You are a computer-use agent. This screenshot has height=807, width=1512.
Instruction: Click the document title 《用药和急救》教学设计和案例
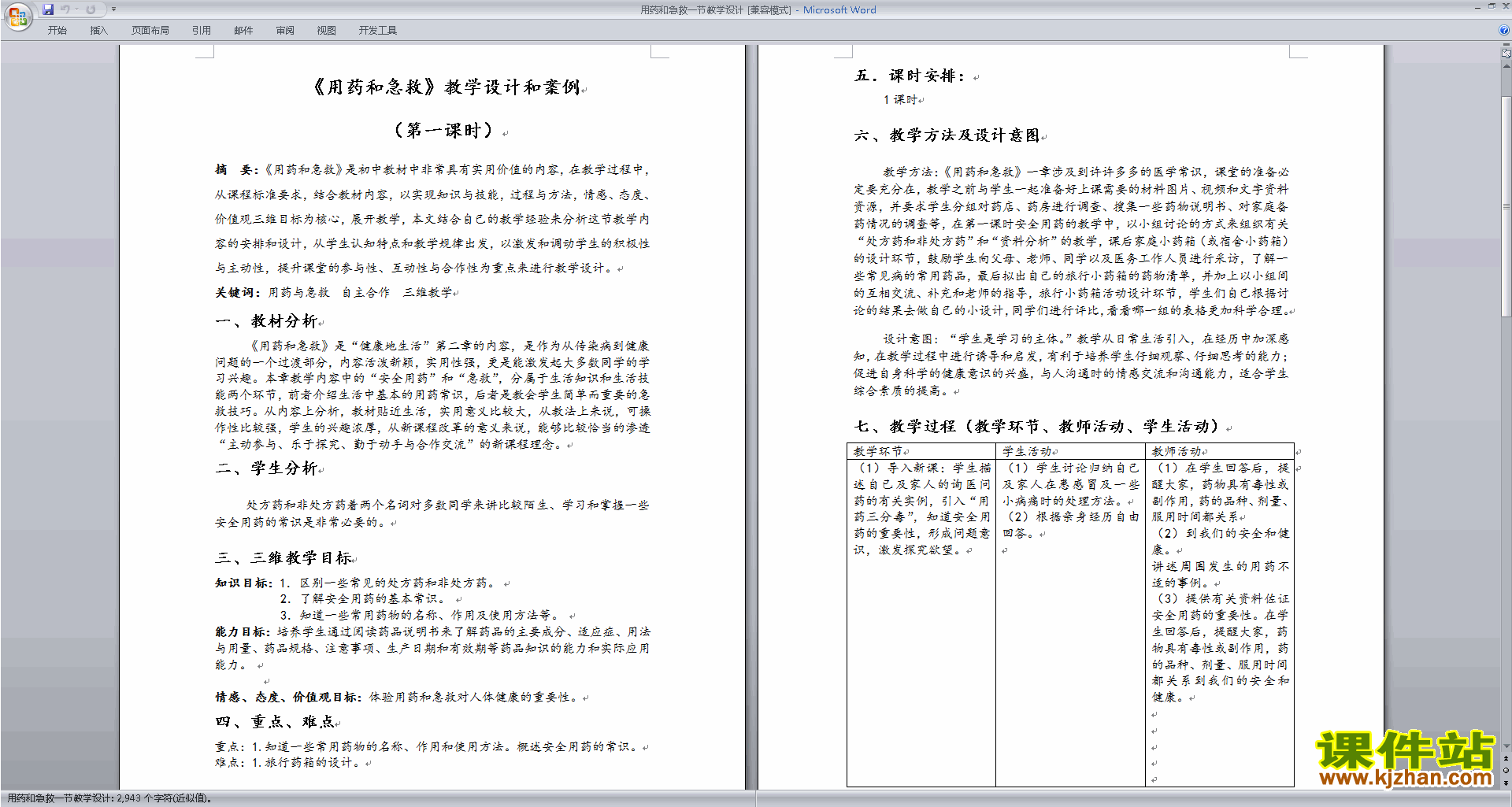pyautogui.click(x=447, y=87)
